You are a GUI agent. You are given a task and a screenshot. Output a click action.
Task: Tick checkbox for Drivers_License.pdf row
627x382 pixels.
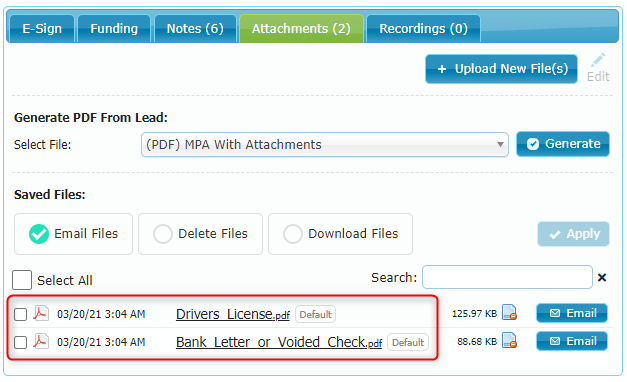(x=20, y=314)
